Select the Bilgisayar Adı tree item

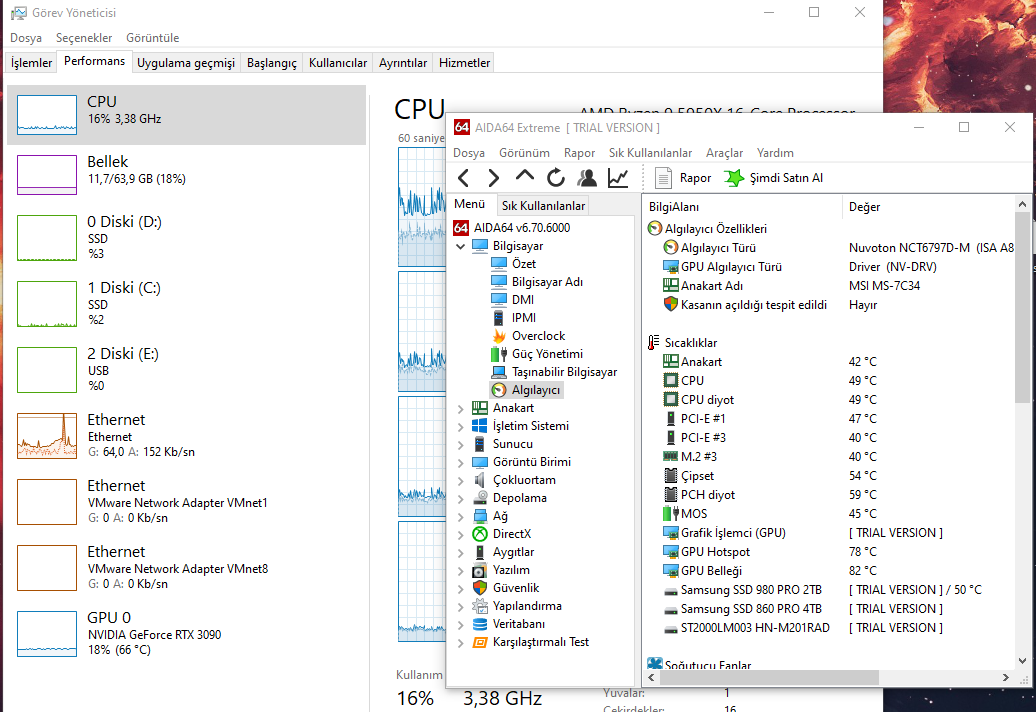536,281
